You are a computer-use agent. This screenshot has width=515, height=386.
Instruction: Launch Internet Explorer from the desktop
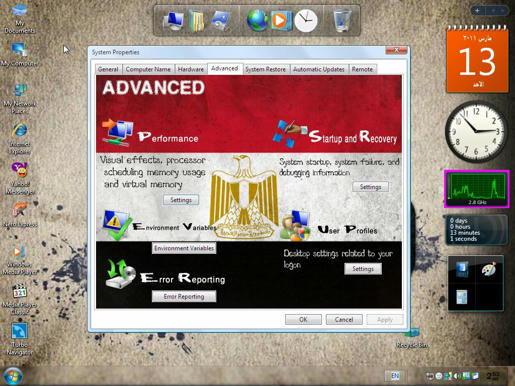click(20, 138)
